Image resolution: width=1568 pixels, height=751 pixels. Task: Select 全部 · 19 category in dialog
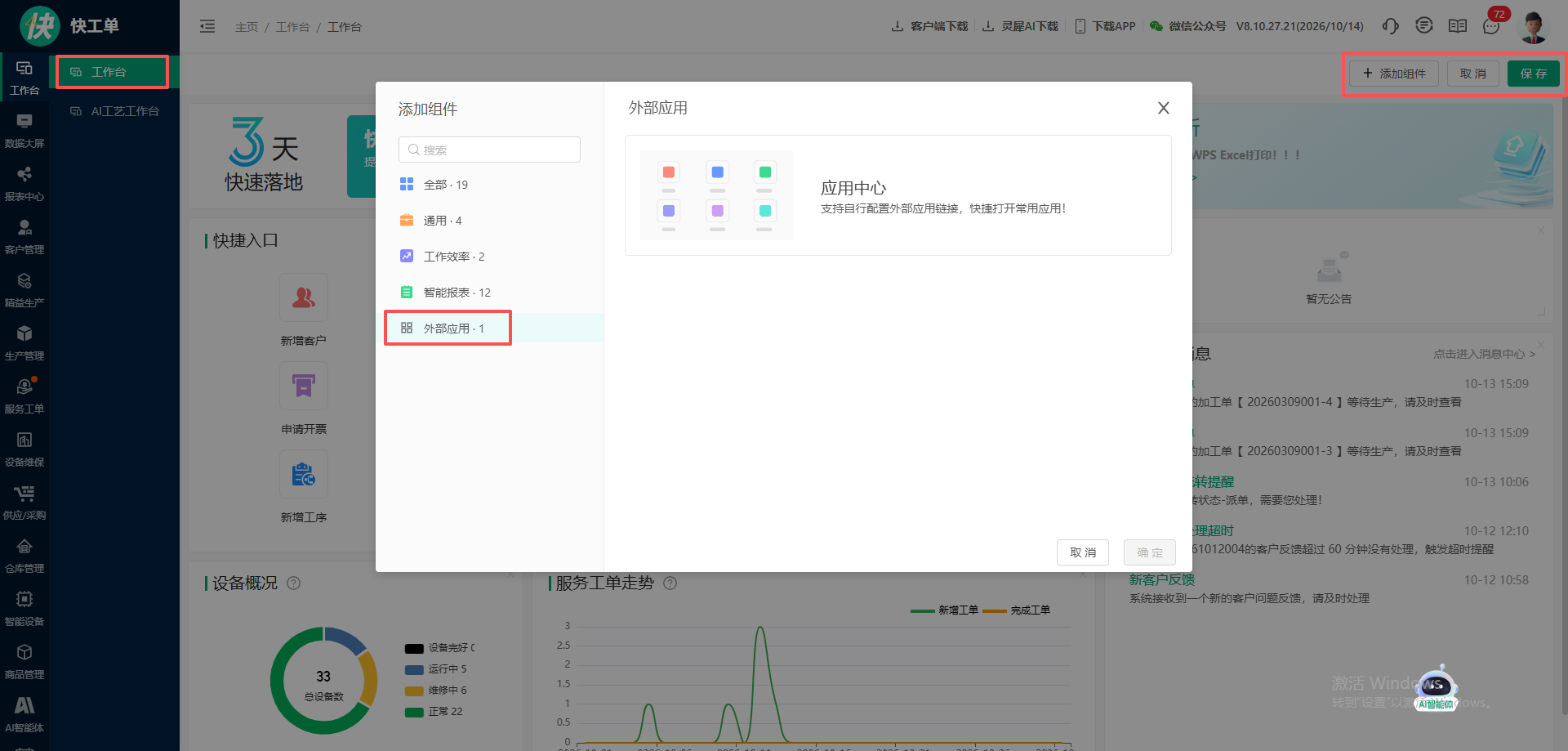point(490,185)
